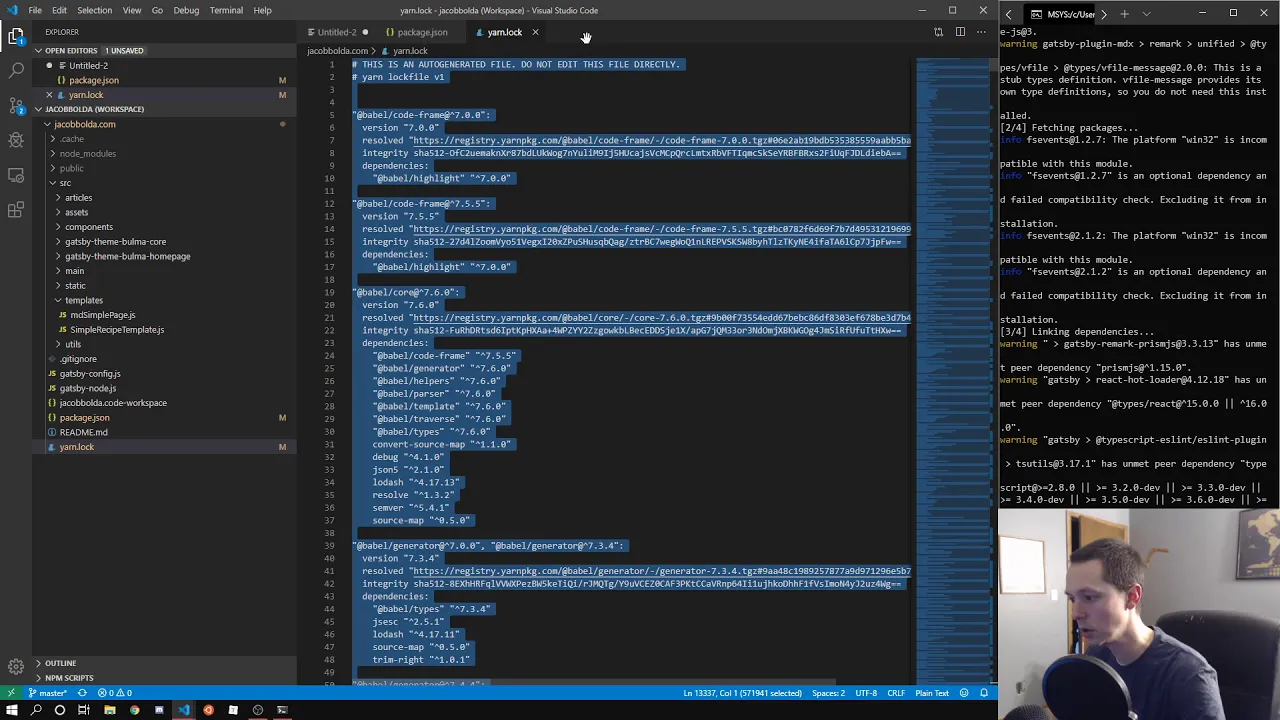Click the Synchronize Changes icon
Screen dimensions: 1280x720
(x=82, y=693)
